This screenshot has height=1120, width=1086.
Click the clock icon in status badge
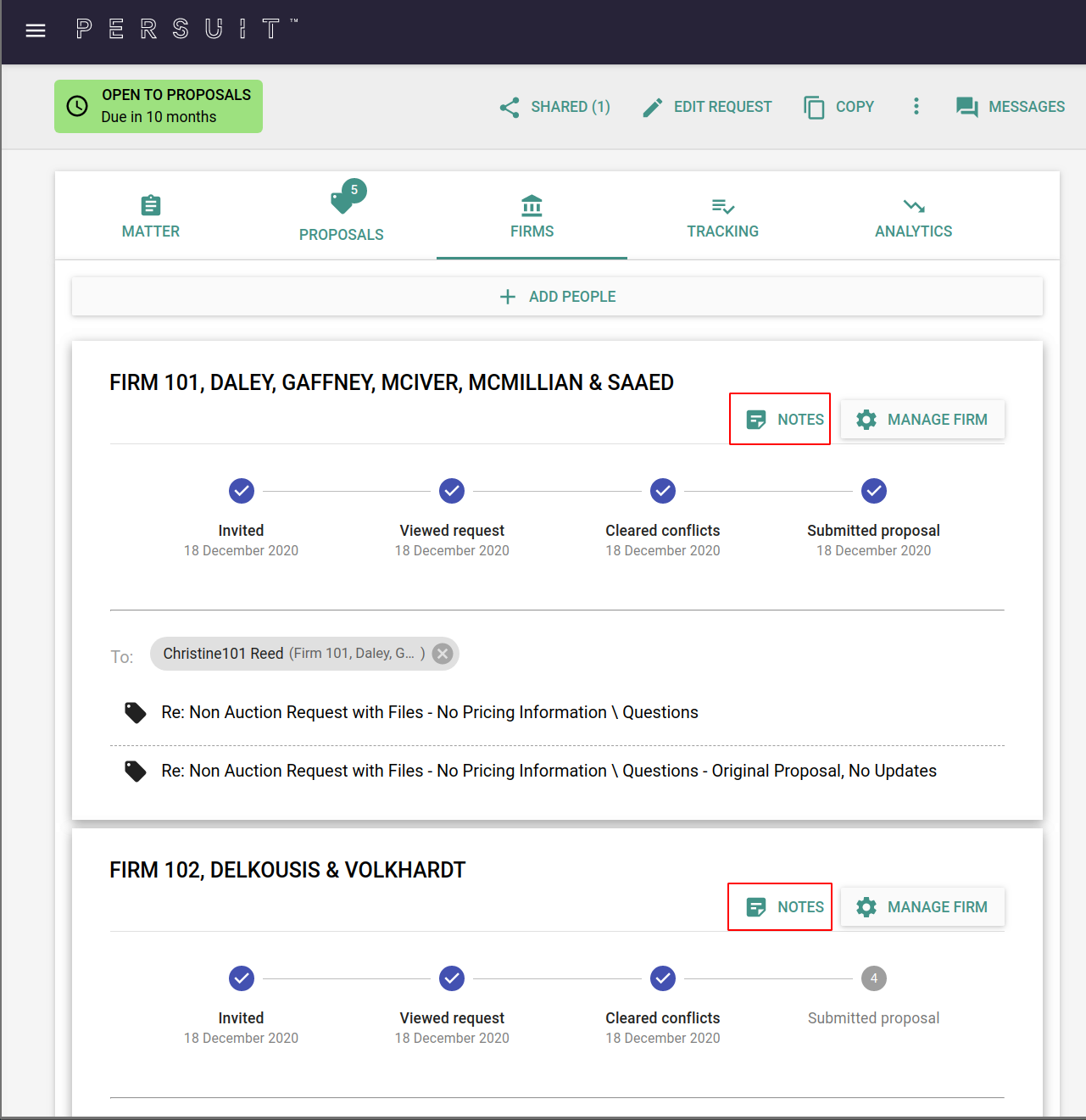click(77, 106)
